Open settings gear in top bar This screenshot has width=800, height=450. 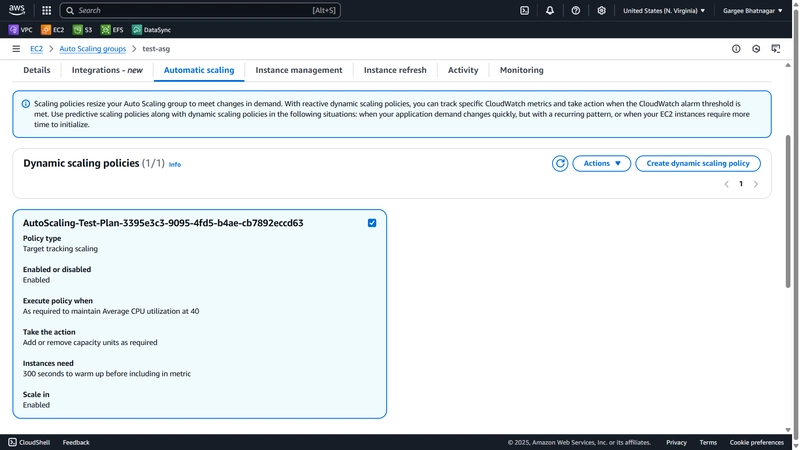[602, 10]
